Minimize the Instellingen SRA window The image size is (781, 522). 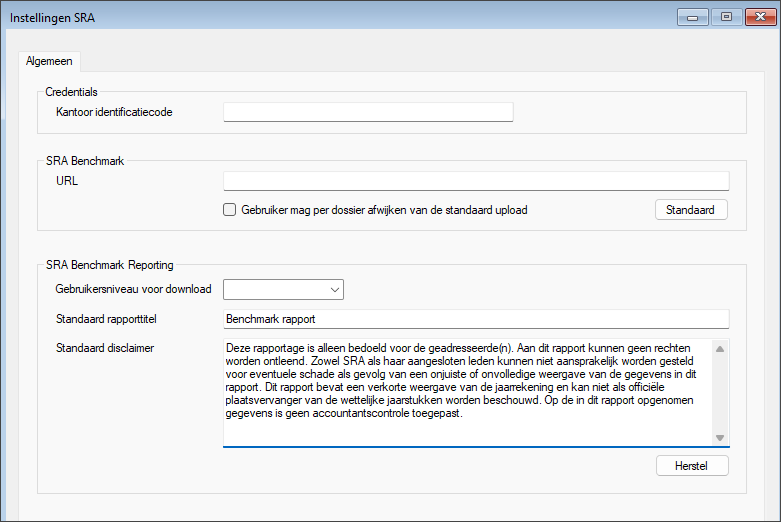[692, 17]
